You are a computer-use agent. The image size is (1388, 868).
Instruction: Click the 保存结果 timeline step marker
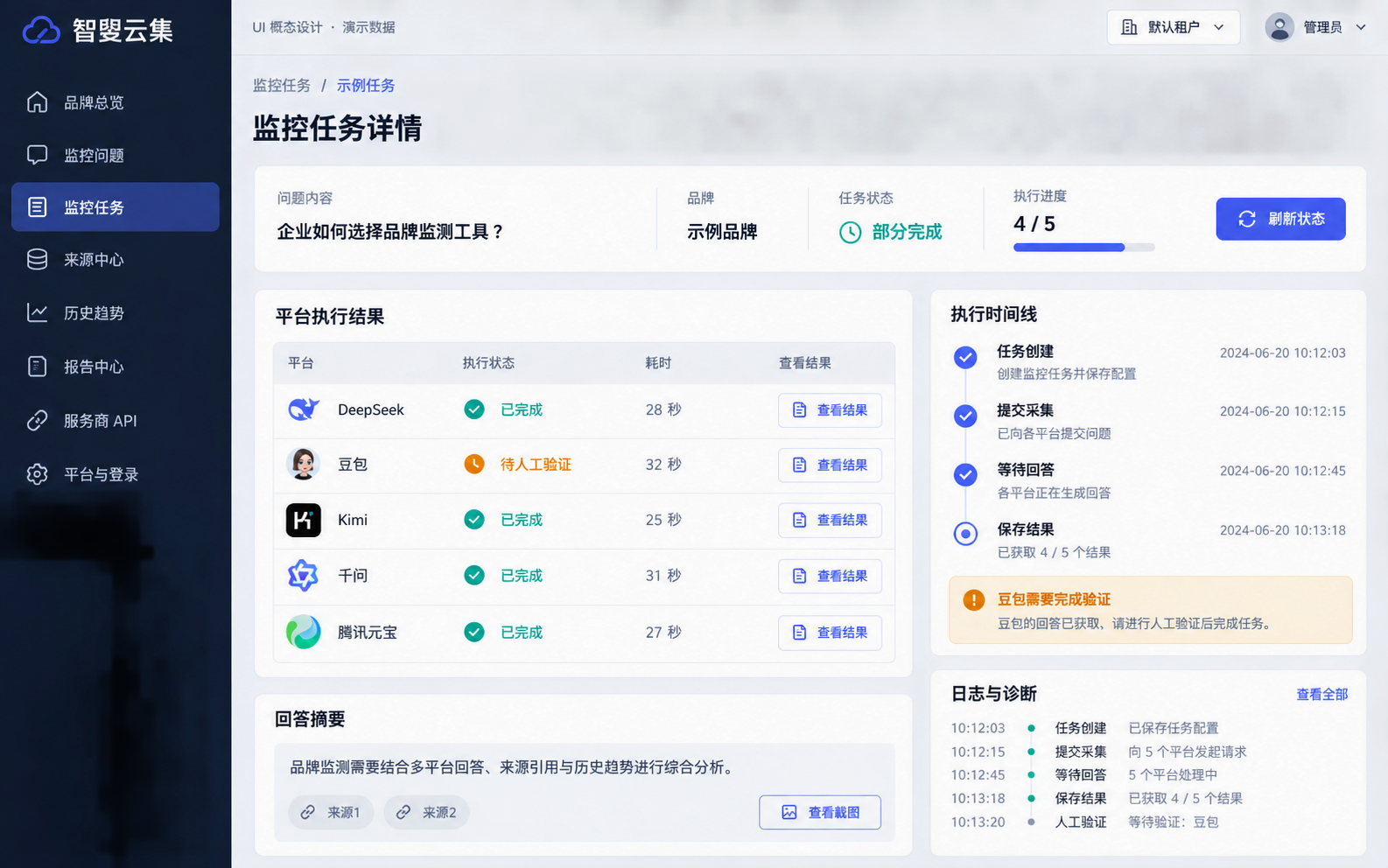[x=965, y=533]
